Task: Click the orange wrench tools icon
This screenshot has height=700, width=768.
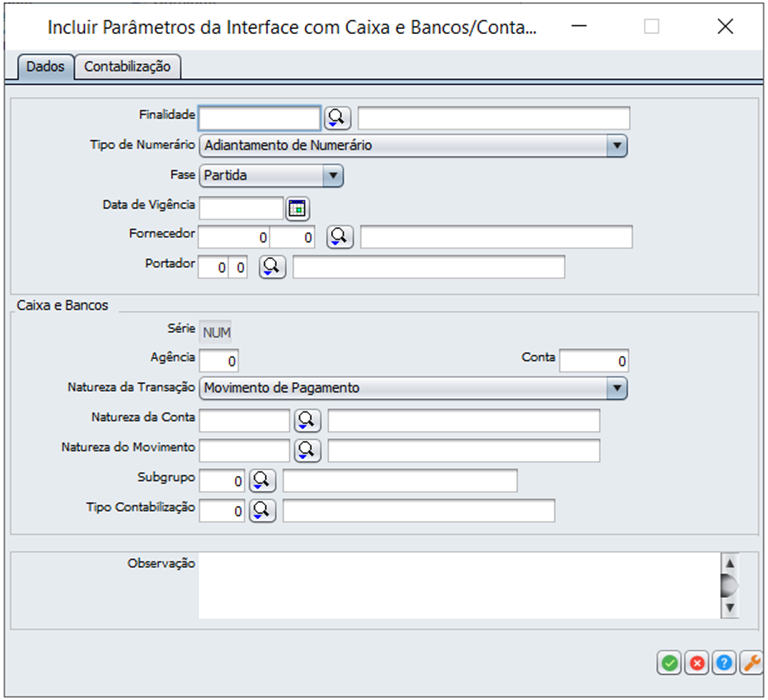Action: coord(750,662)
